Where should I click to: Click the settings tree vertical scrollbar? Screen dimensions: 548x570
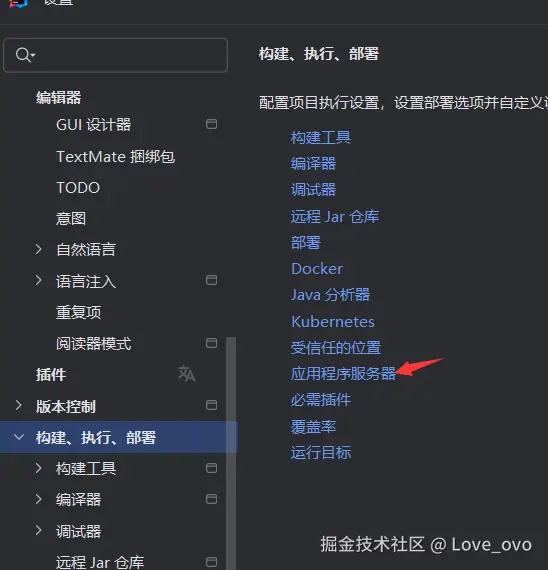coord(231,453)
